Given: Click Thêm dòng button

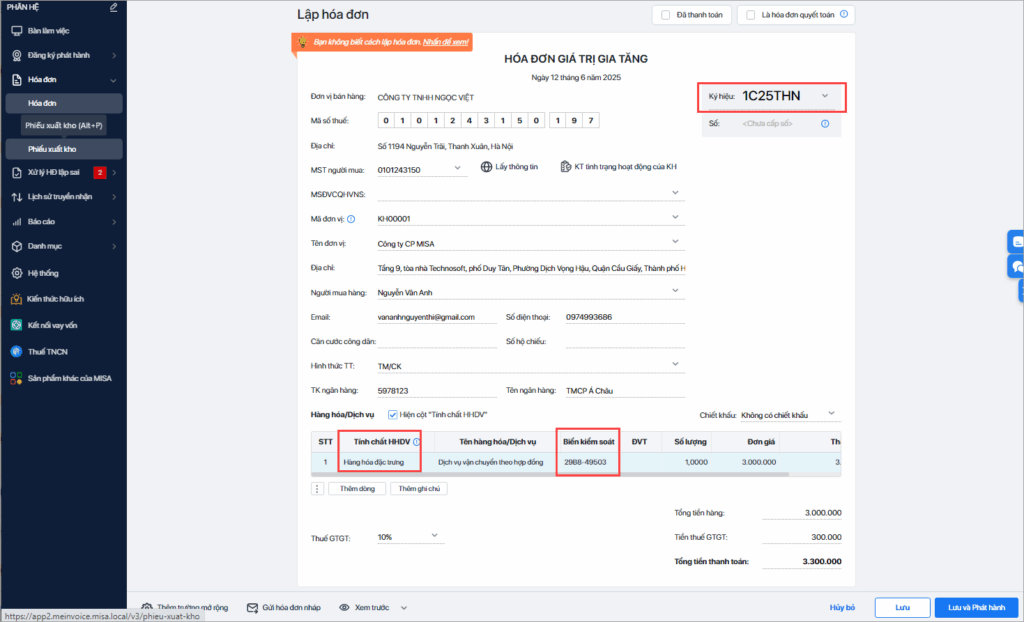Looking at the screenshot, I should tap(357, 489).
